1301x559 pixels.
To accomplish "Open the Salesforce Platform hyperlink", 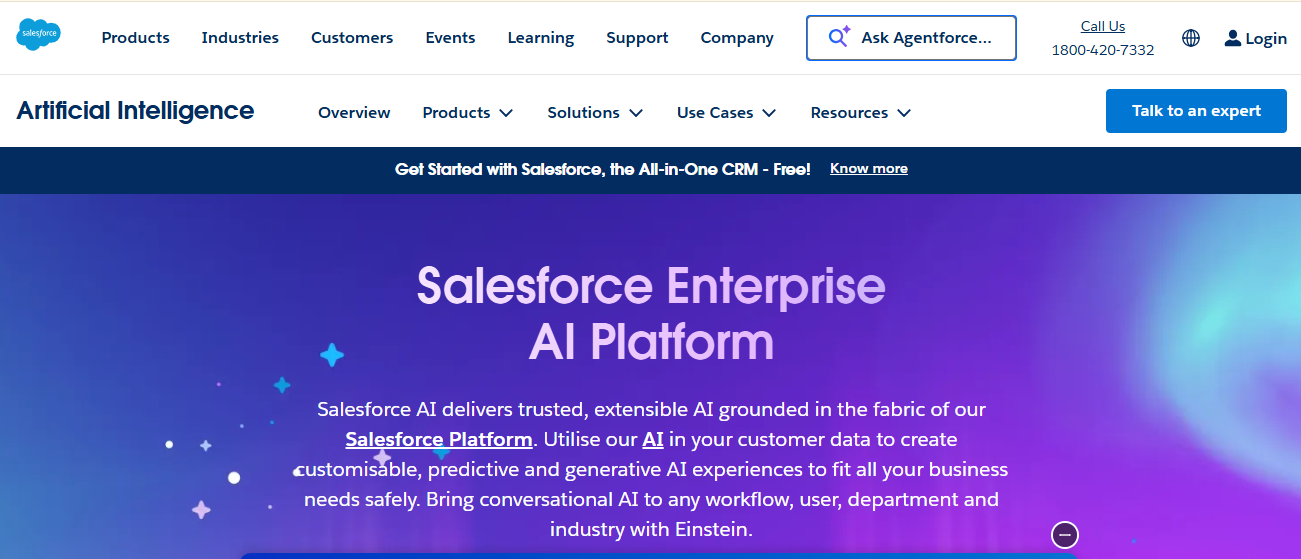I will [439, 439].
